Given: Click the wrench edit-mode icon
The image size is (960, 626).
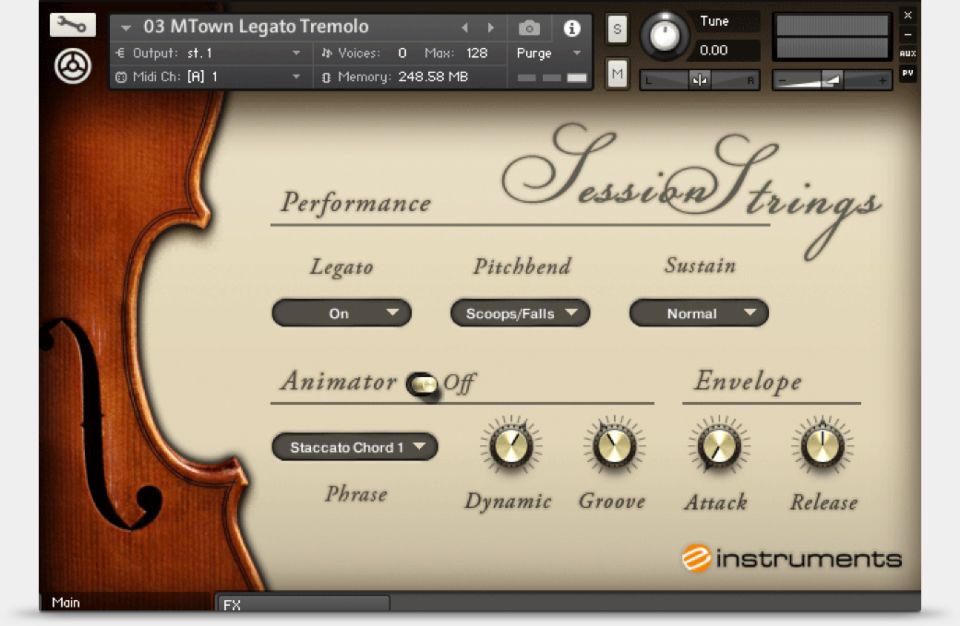Looking at the screenshot, I should click(72, 26).
